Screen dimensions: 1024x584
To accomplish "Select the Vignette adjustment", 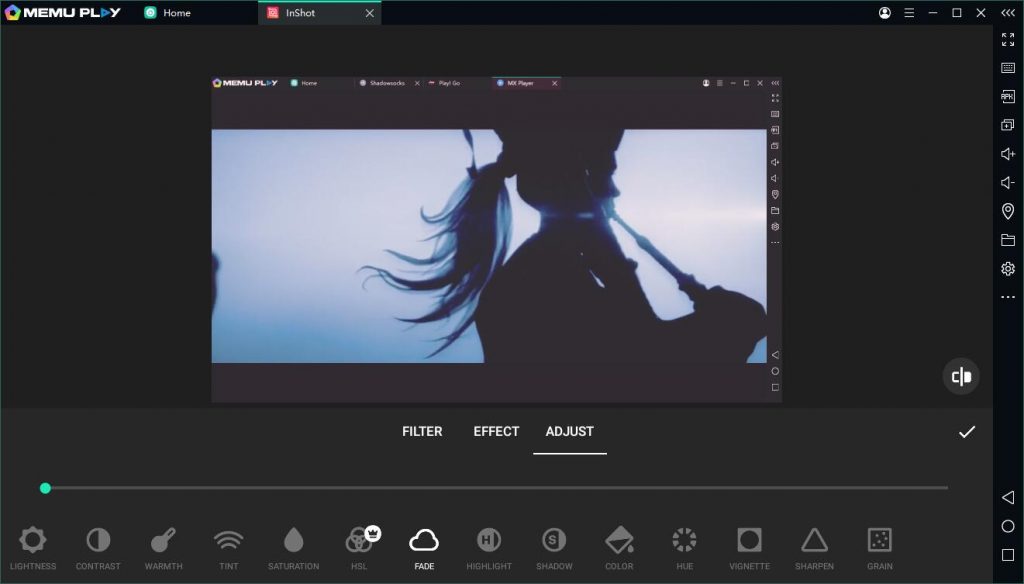I will click(749, 545).
